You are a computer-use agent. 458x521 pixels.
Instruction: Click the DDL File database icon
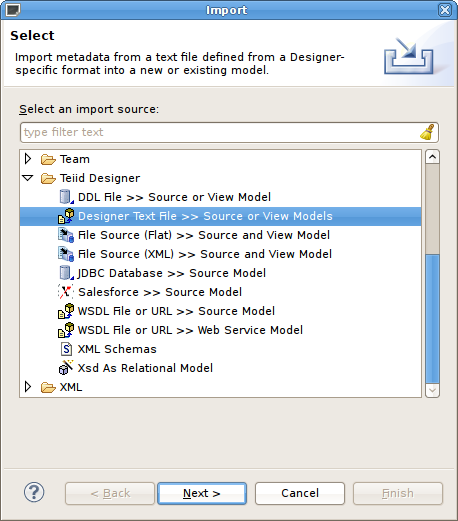[66, 197]
